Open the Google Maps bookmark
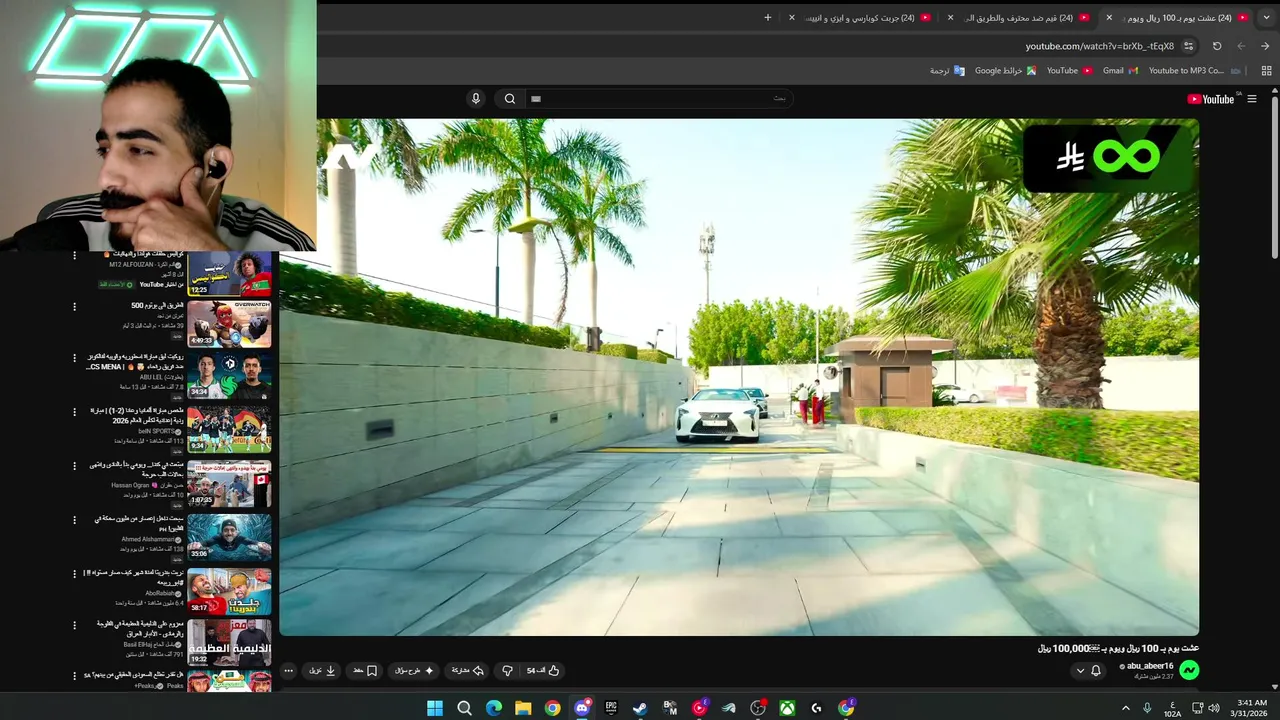1280x720 pixels. point(1005,71)
